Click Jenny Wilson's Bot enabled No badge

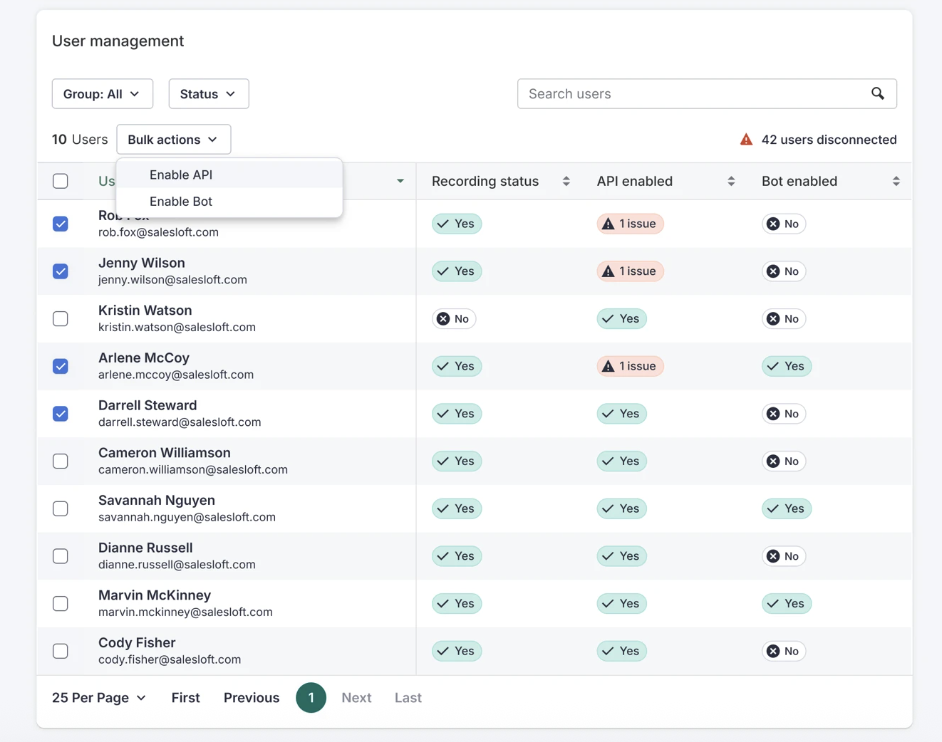point(783,271)
